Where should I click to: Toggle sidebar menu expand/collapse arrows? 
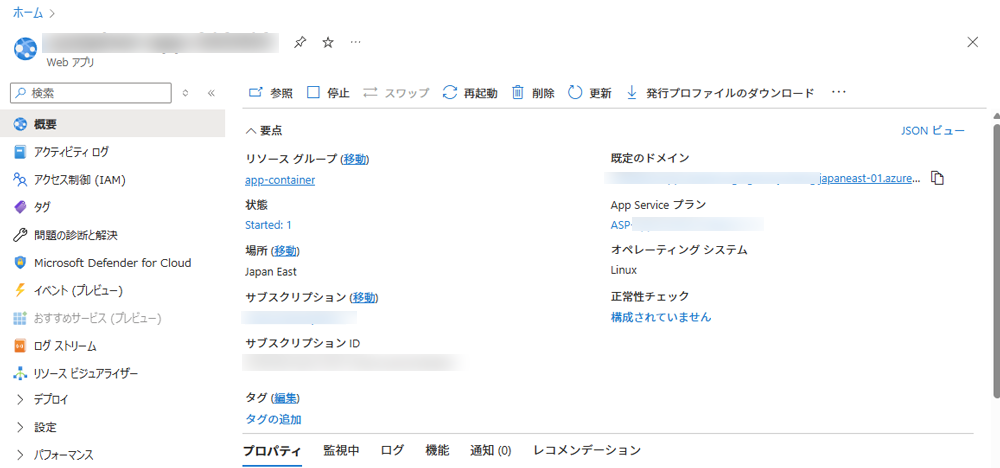point(186,93)
